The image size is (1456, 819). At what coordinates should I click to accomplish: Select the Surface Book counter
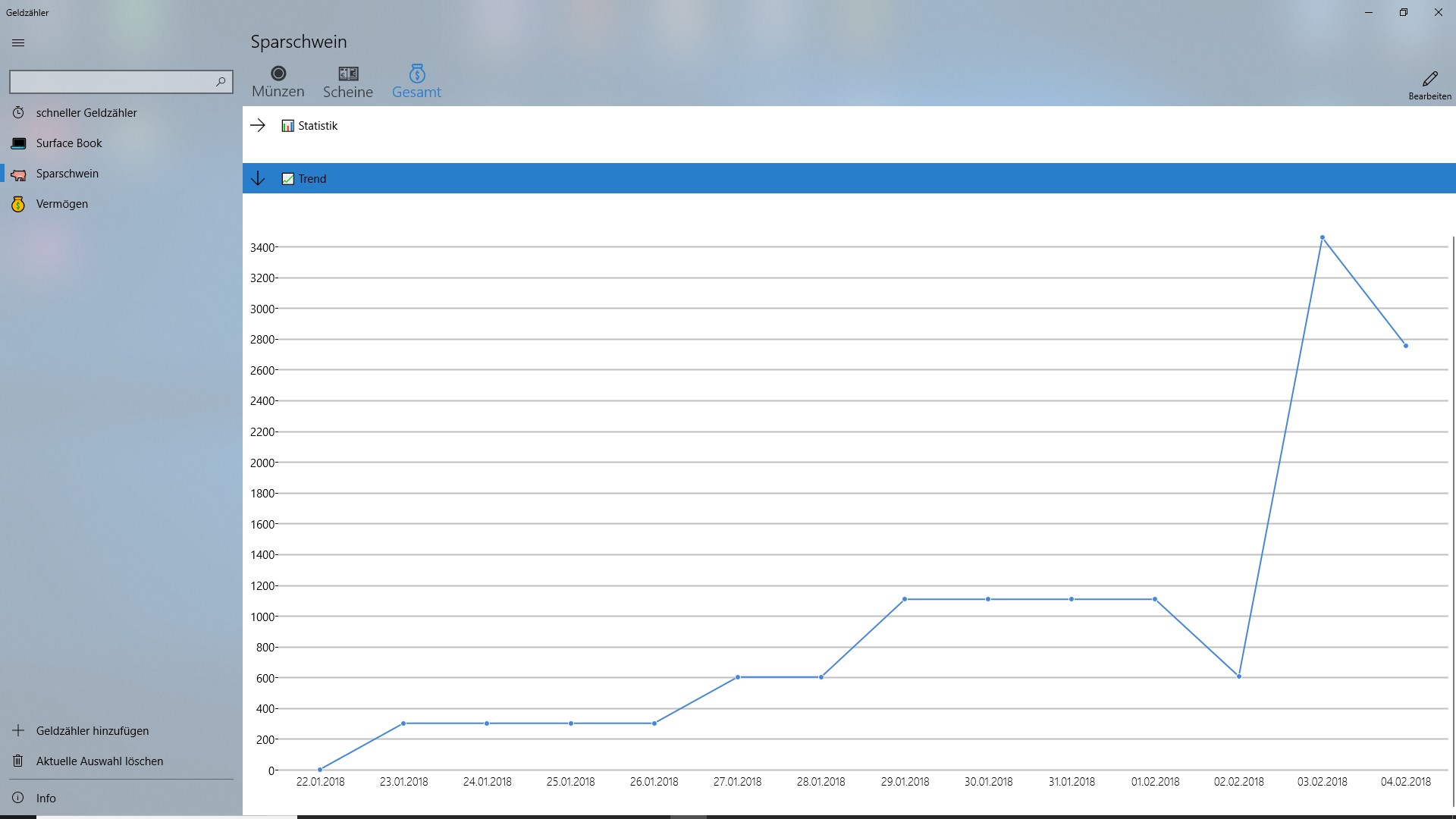(x=69, y=143)
